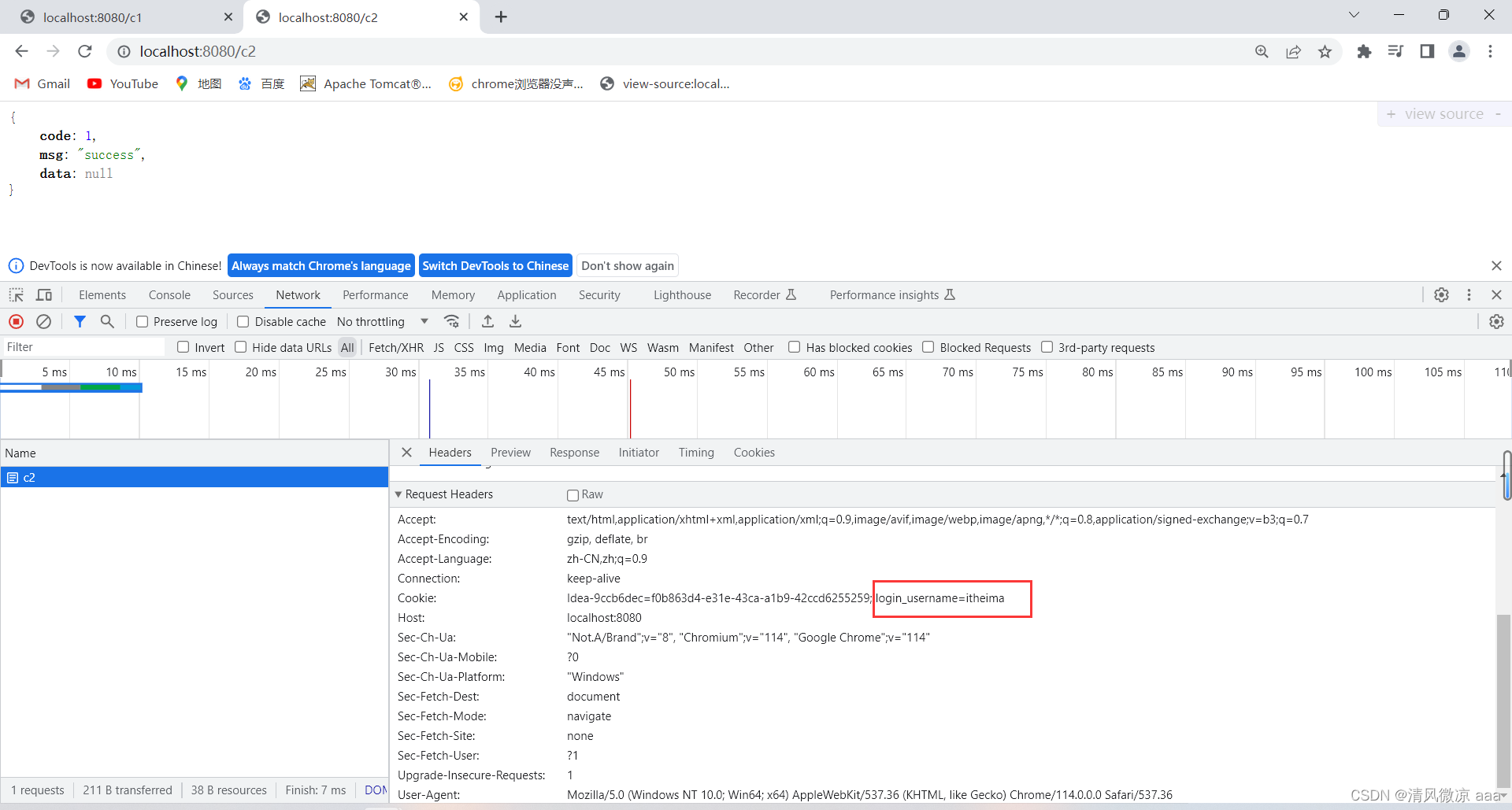This screenshot has height=810, width=1512.
Task: Open the Preview tab of the request
Action: click(510, 453)
